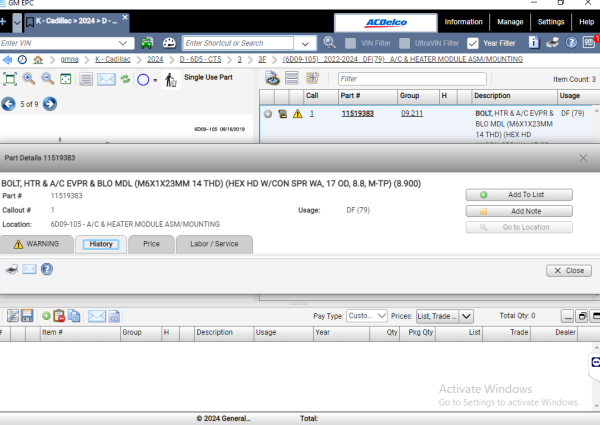
Task: Zoom out on the illustration
Action: tap(47, 79)
